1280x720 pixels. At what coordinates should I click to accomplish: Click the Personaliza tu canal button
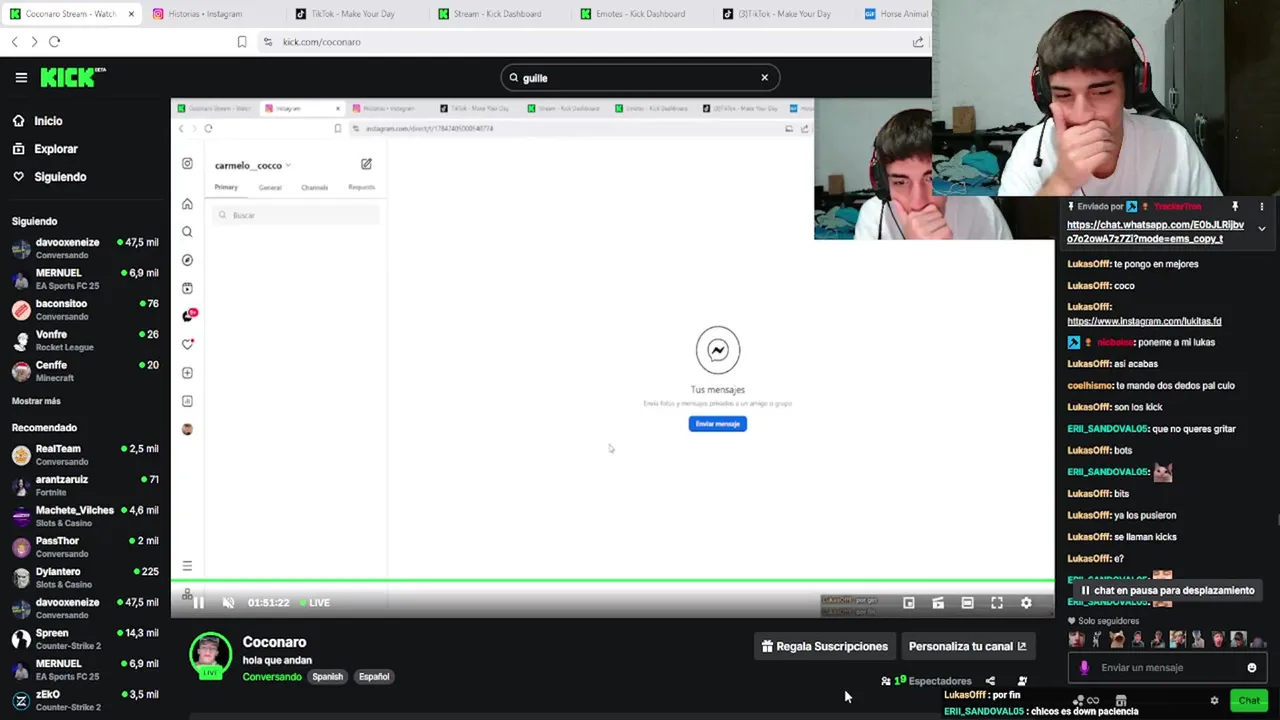click(968, 646)
